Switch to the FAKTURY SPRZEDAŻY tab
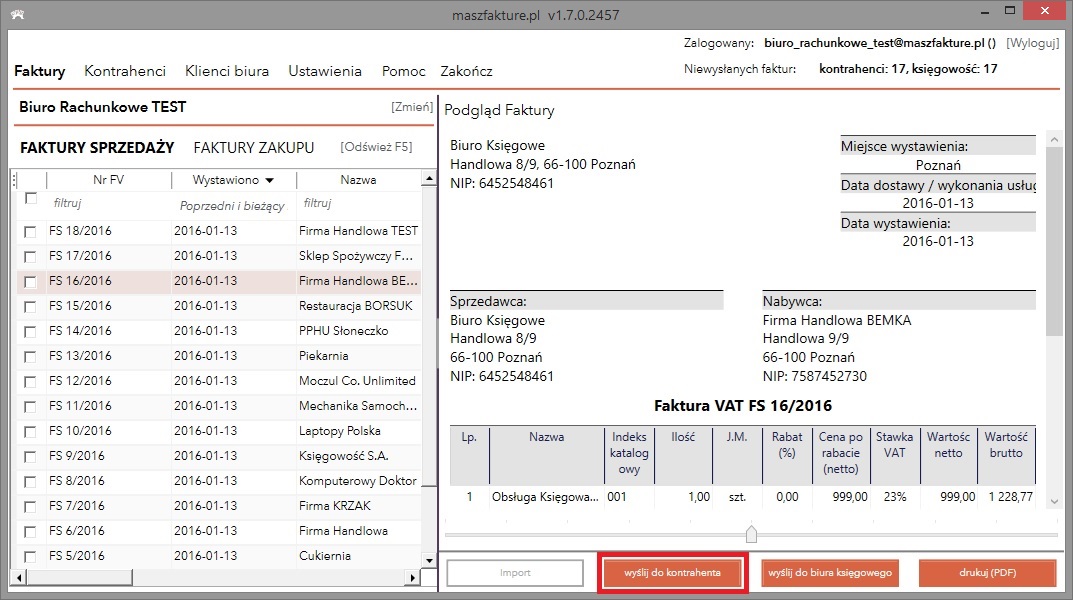Screen dimensions: 1073x600 97,148
